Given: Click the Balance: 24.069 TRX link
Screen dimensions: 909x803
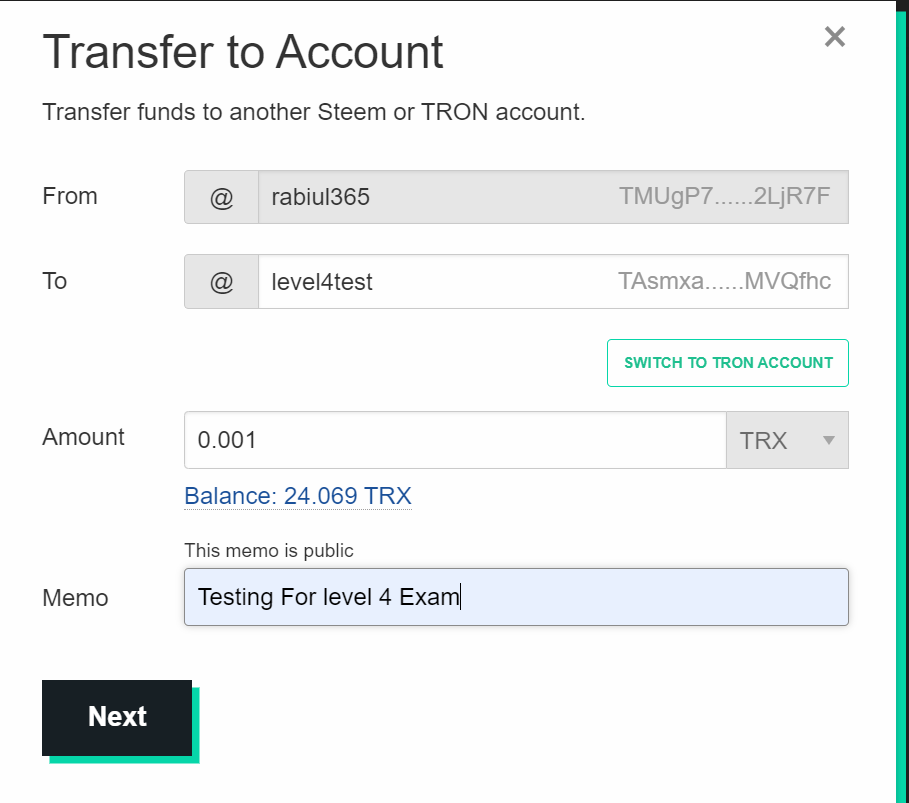Looking at the screenshot, I should pyautogui.click(x=297, y=496).
